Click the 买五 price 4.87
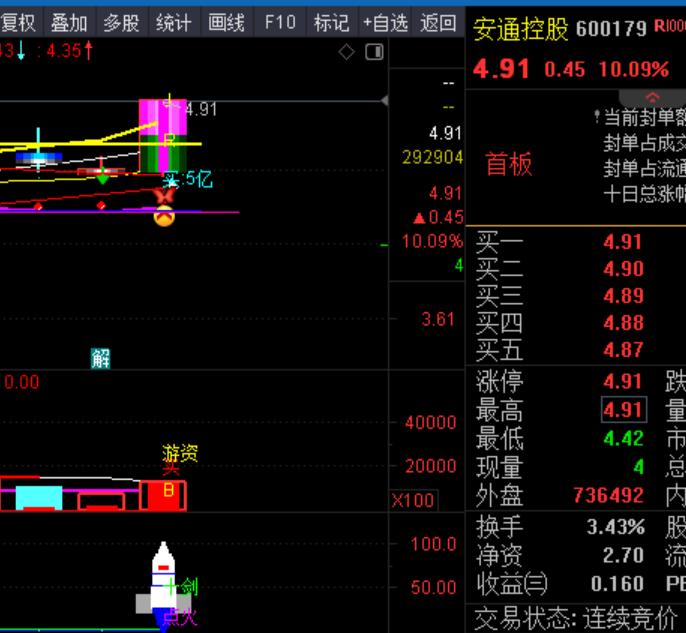This screenshot has width=686, height=633. [x=623, y=350]
